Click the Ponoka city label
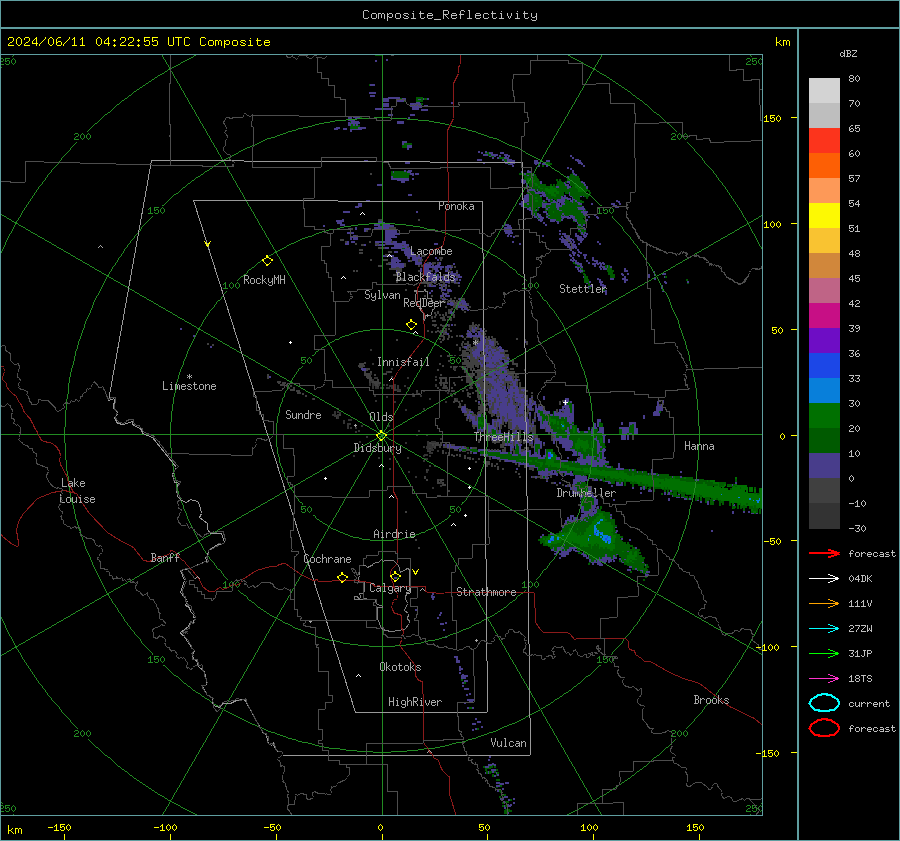This screenshot has width=900, height=841. (456, 206)
